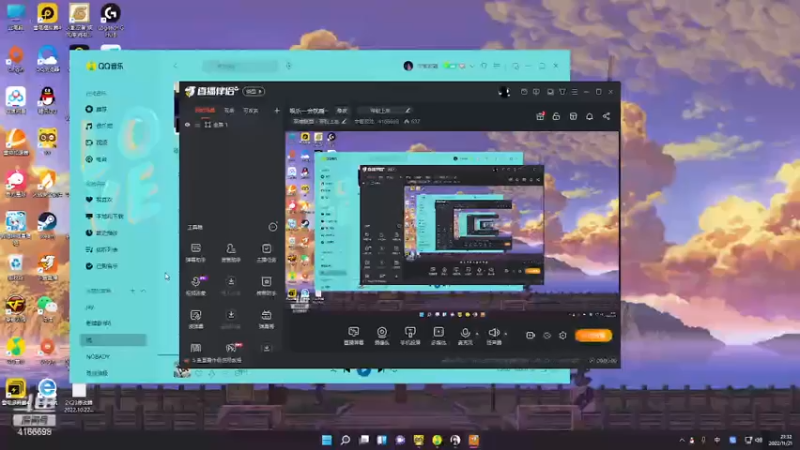Open the curtain icon tool in bottom toolbox row
800x450 pixels.
pyautogui.click(x=195, y=348)
